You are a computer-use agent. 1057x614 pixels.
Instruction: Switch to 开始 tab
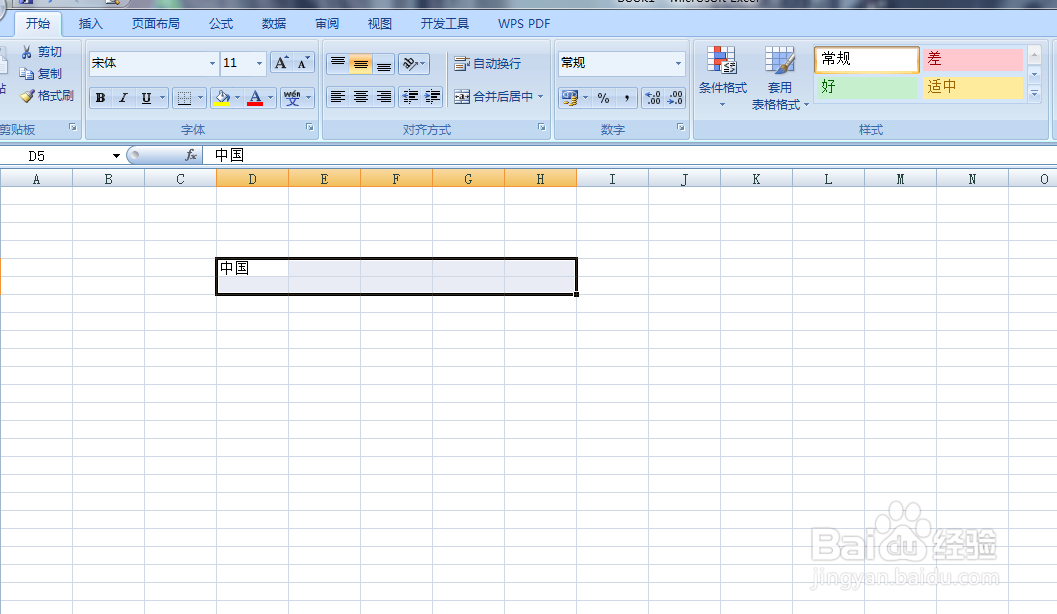tap(38, 24)
